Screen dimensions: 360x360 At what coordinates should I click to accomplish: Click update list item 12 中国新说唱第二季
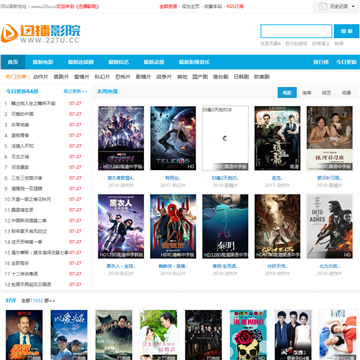pos(29,221)
